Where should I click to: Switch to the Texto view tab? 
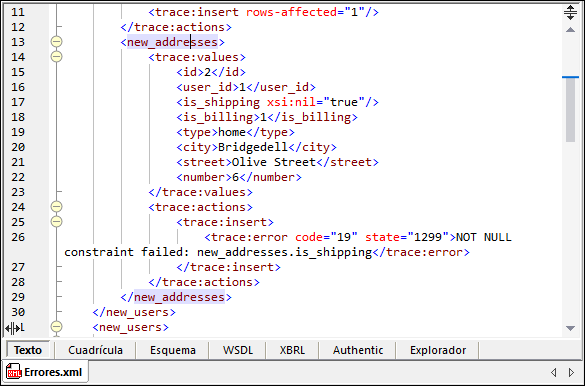[28, 350]
